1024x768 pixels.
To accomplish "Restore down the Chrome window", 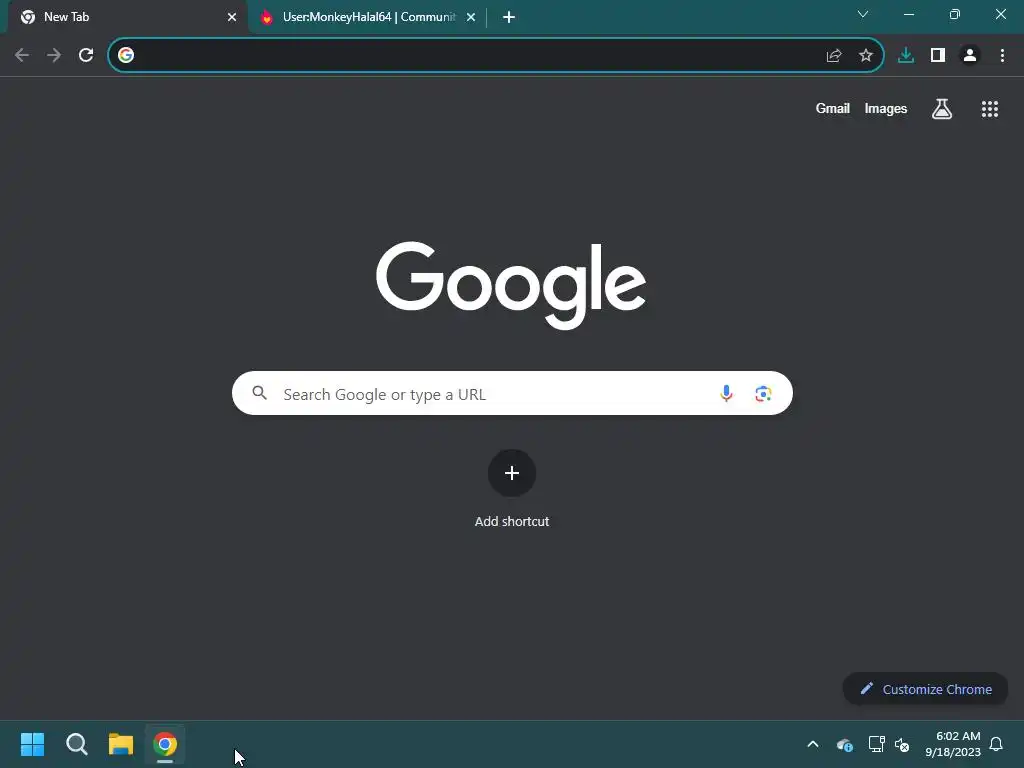I will [x=955, y=14].
